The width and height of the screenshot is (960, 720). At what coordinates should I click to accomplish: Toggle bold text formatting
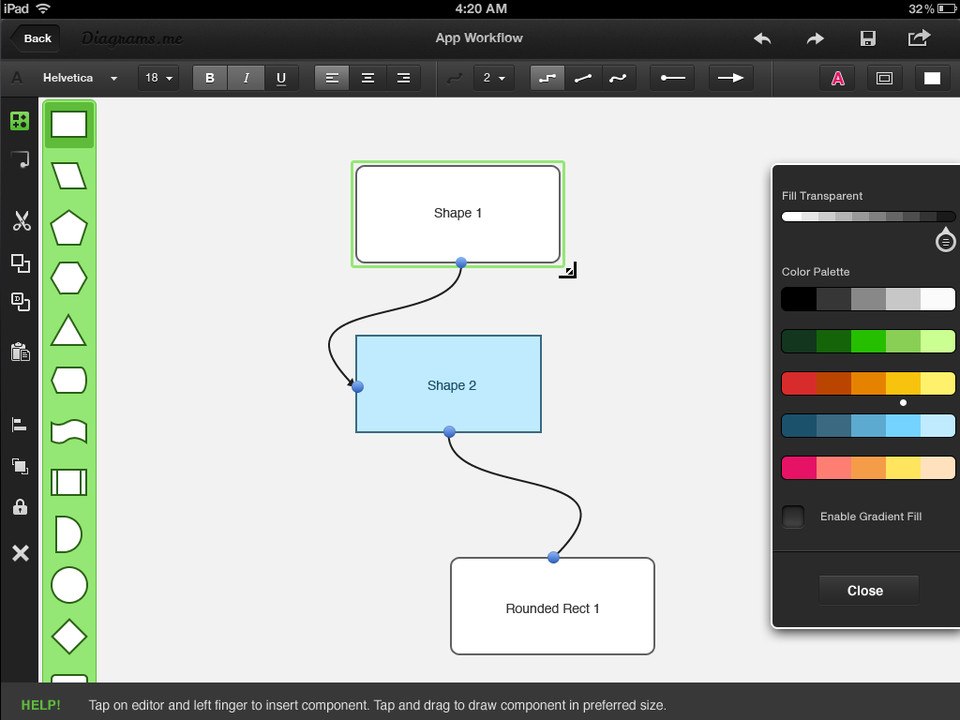[x=210, y=78]
